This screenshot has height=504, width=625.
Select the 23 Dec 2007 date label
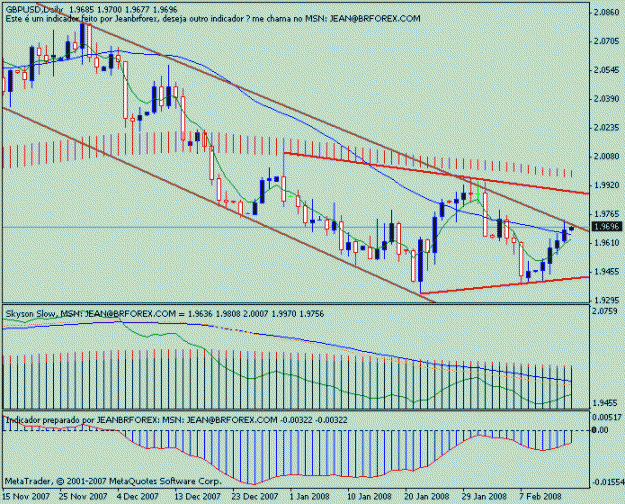(x=254, y=496)
